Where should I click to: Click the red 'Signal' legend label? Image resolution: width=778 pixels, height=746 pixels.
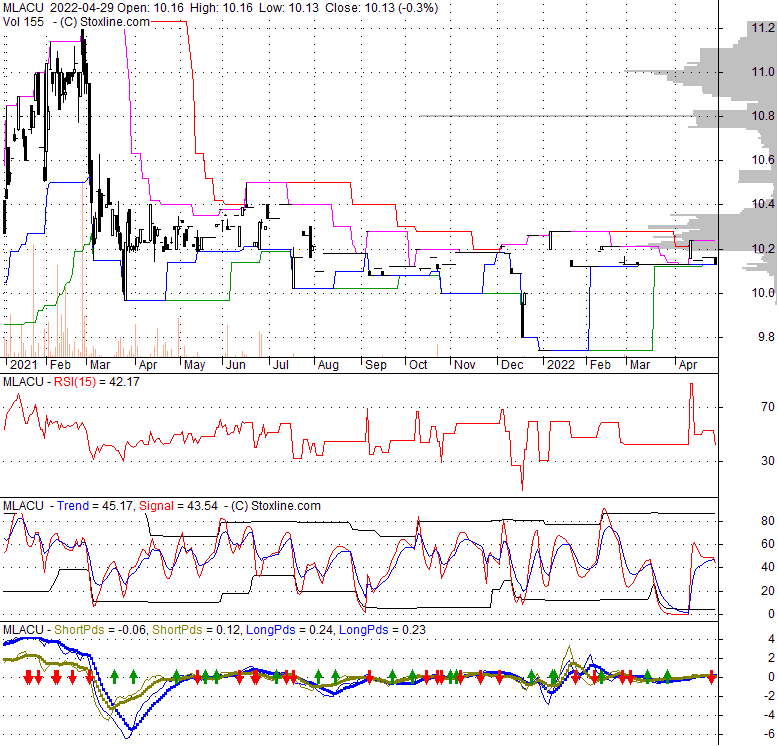(156, 505)
